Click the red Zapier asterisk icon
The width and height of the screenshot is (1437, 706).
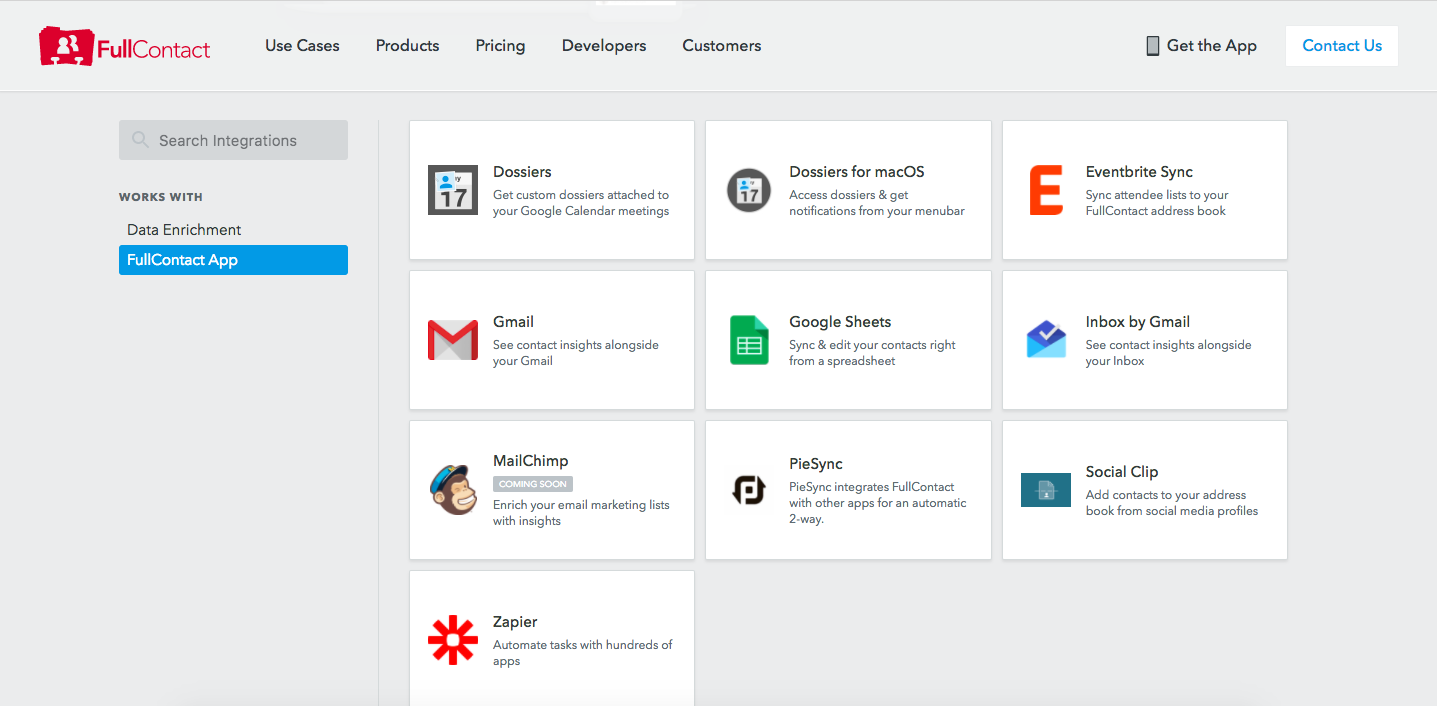[x=453, y=640]
